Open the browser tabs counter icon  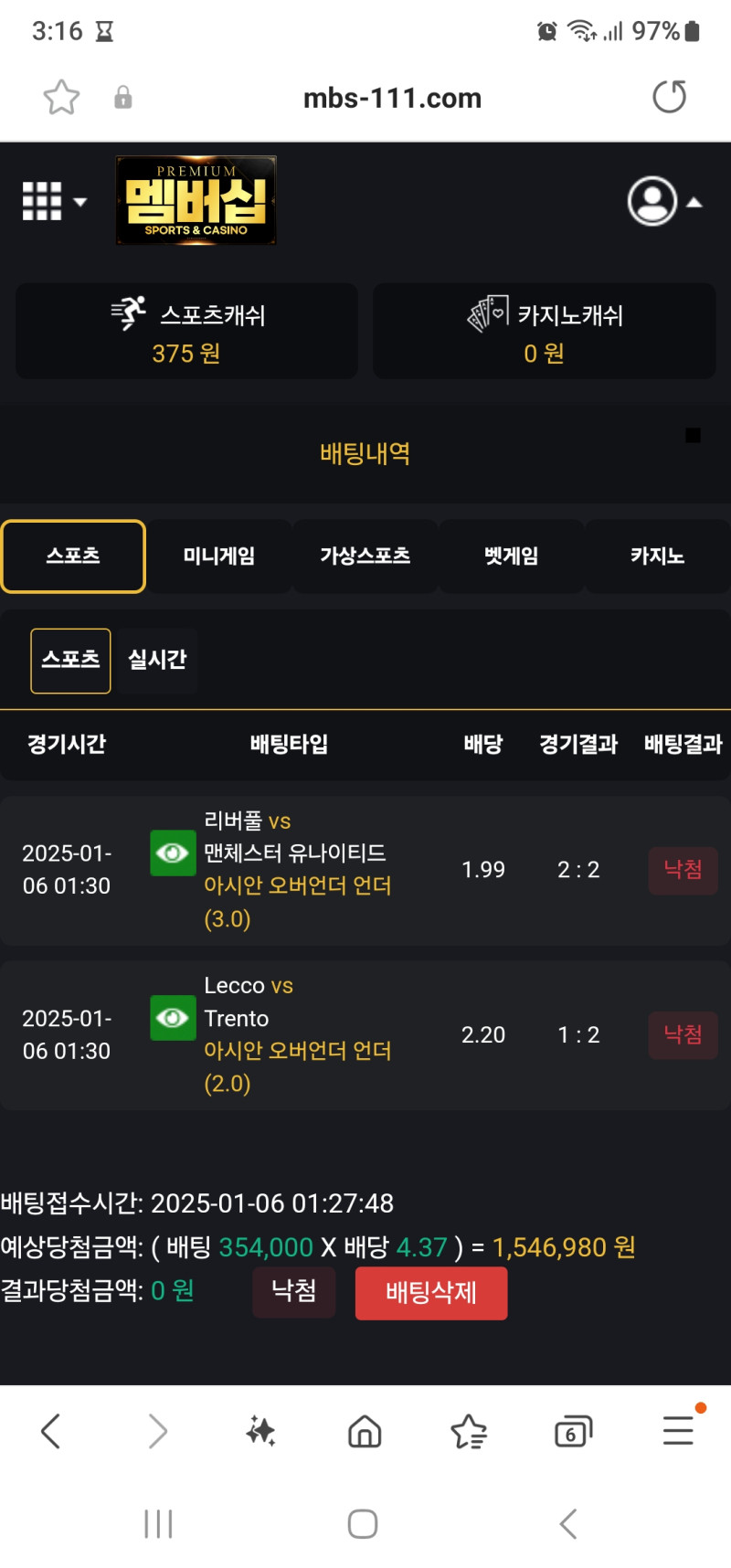coord(573,1431)
